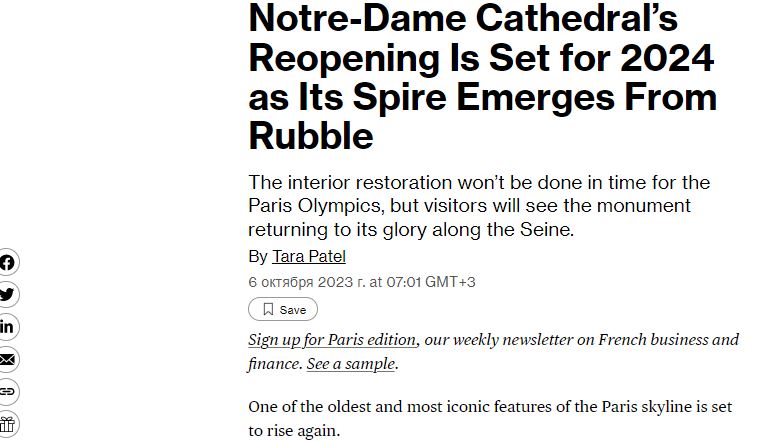This screenshot has height=441, width=777.
Task: Open the See a sample link
Action: [x=350, y=364]
